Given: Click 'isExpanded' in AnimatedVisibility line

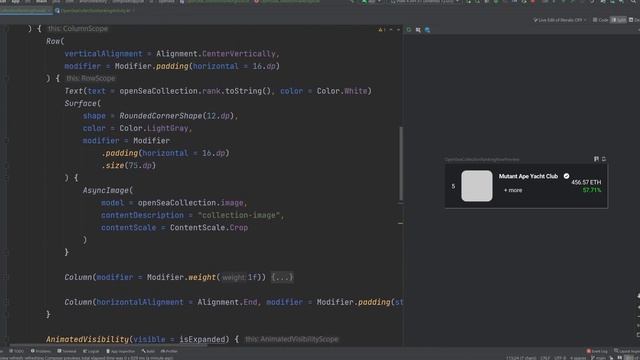Looking at the screenshot, I should click(x=202, y=339).
